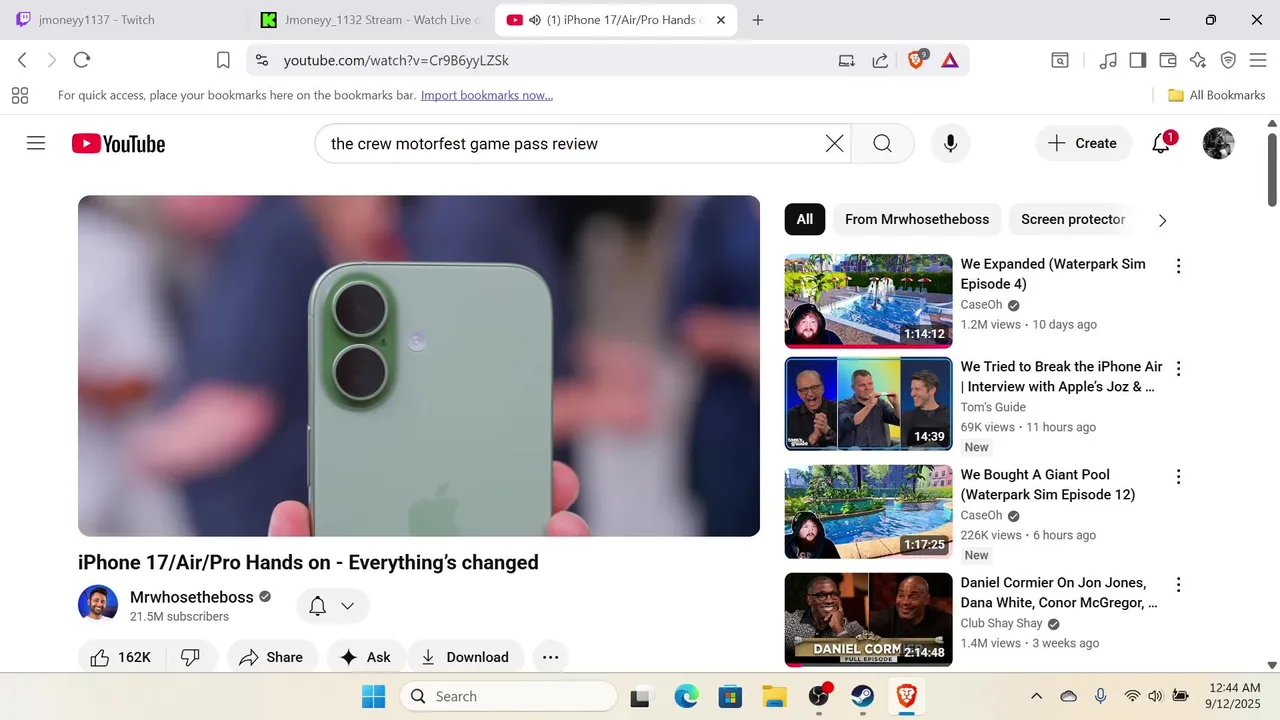Screen dimensions: 1280x720
Task: Bookmark this page icon
Action: [223, 60]
